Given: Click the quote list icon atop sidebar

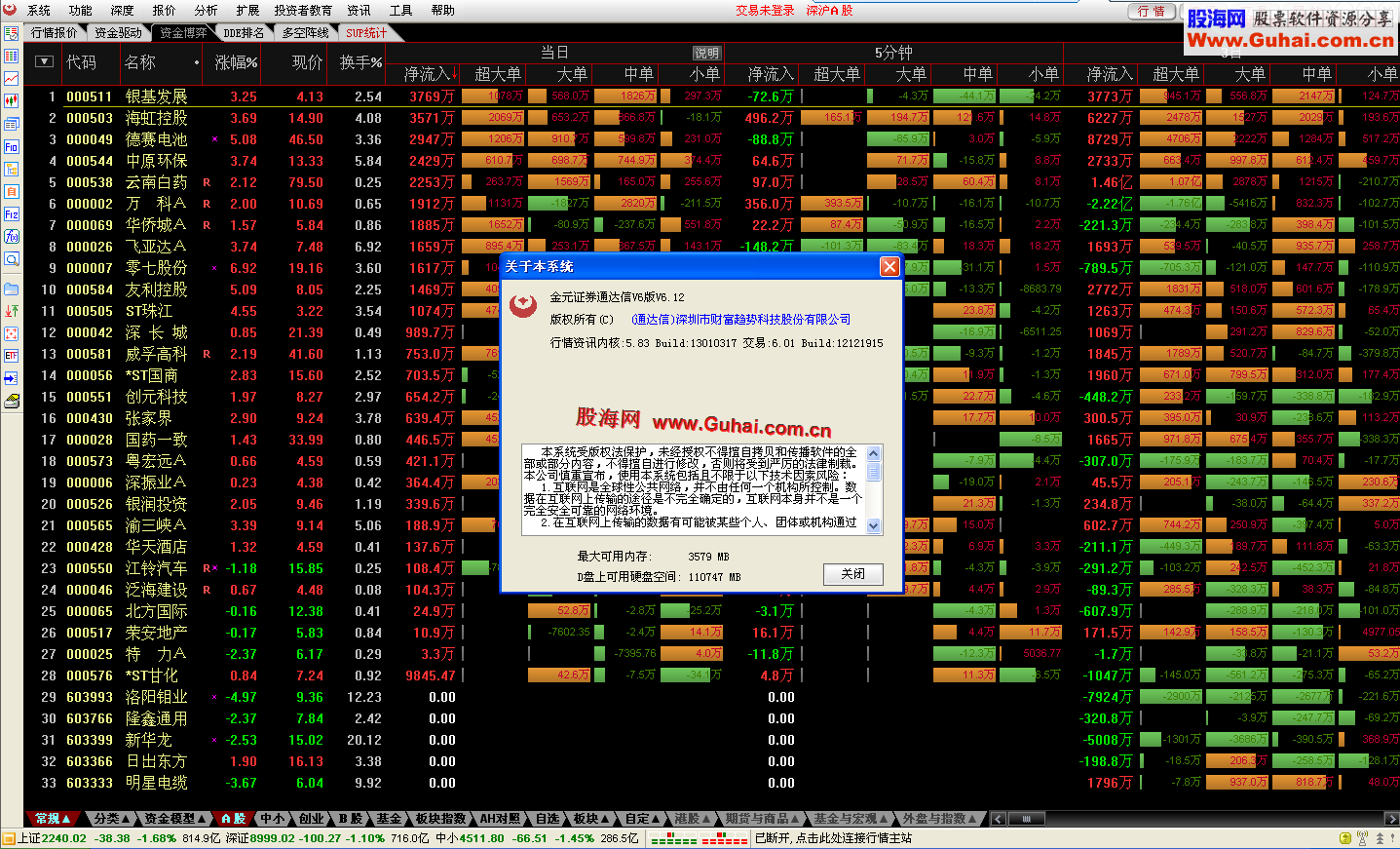Looking at the screenshot, I should 12,33.
